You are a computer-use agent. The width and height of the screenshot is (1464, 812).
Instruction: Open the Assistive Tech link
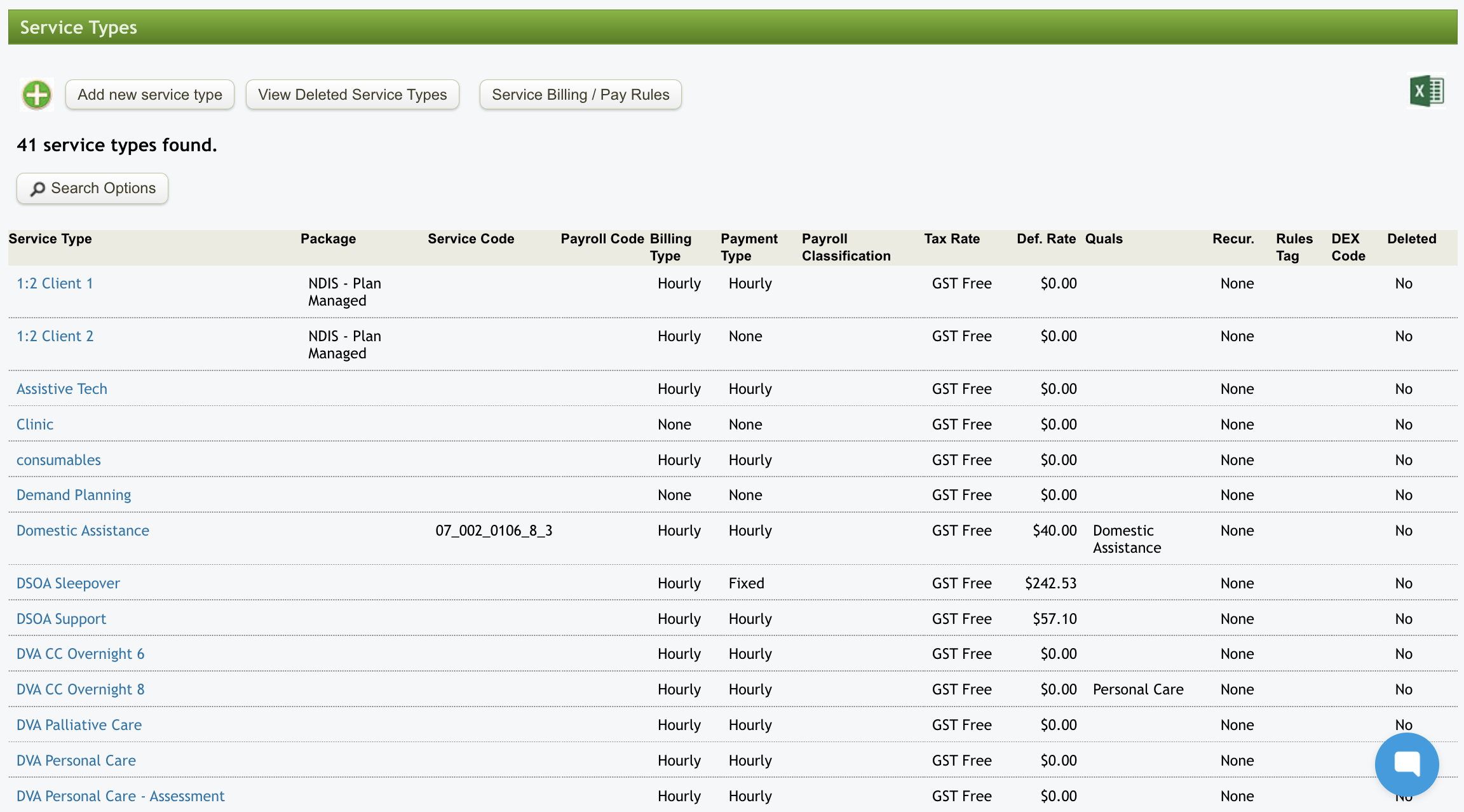point(62,389)
